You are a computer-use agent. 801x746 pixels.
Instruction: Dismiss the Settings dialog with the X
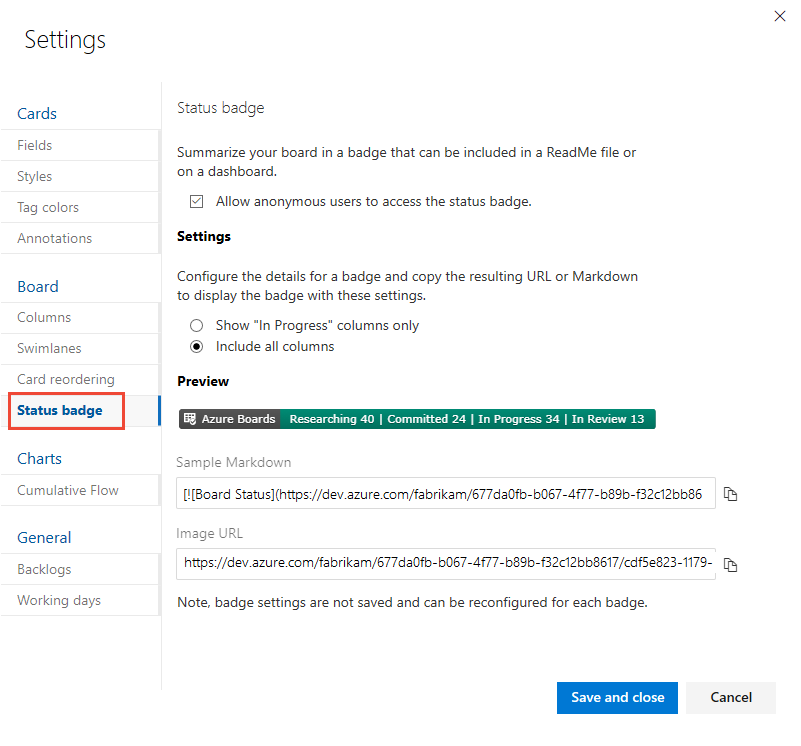pos(780,16)
